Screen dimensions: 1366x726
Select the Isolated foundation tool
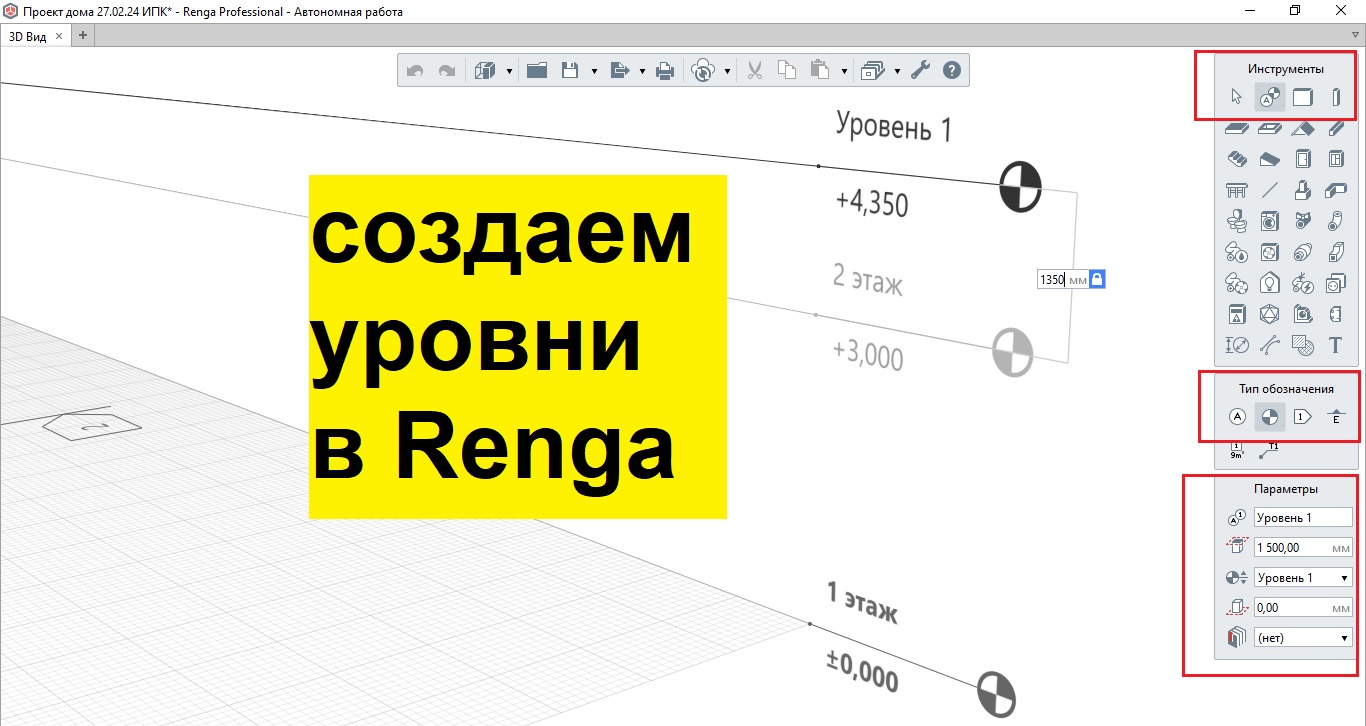coord(1302,190)
